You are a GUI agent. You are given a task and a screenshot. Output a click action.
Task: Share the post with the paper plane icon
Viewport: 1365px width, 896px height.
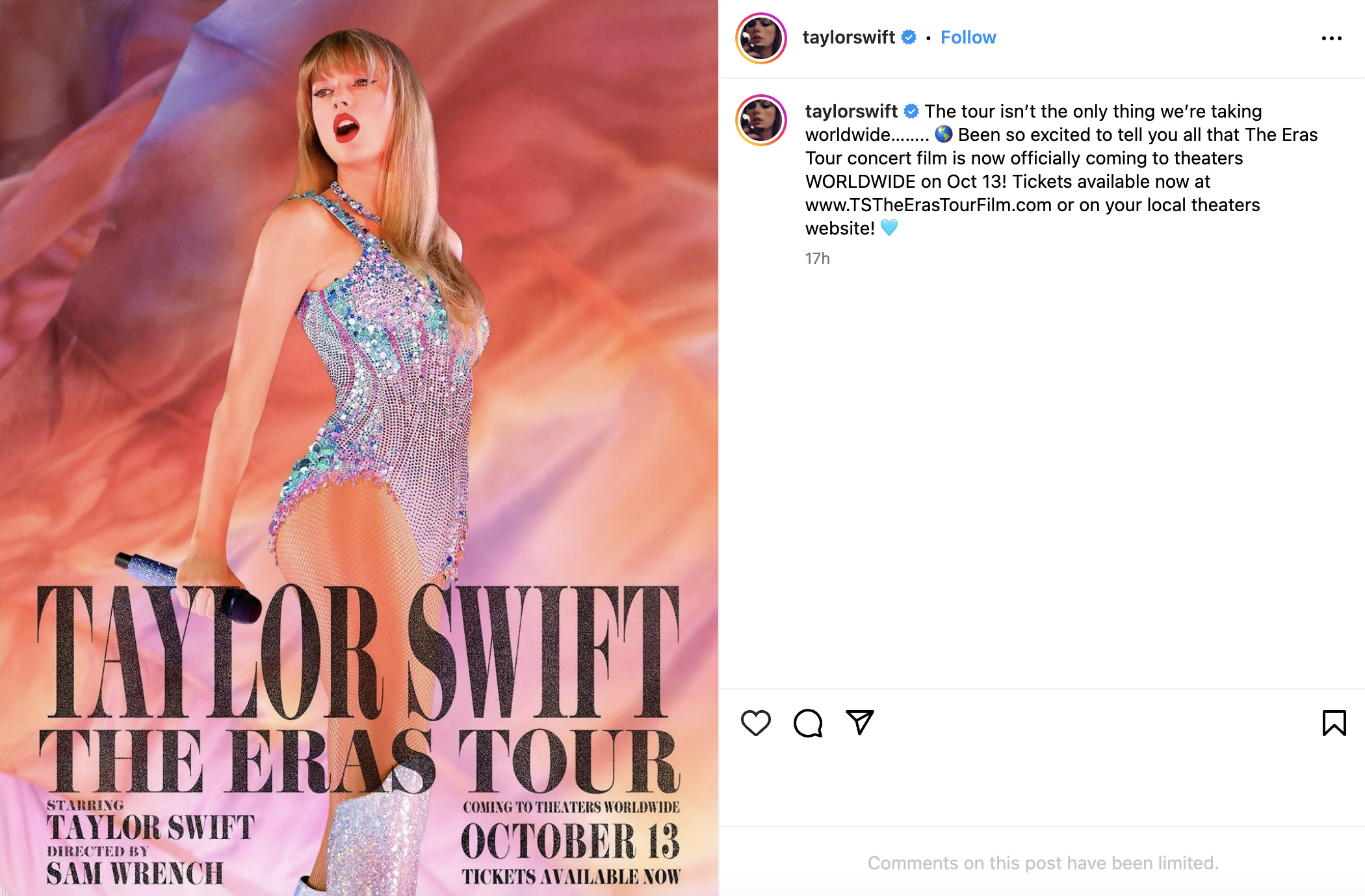859,722
